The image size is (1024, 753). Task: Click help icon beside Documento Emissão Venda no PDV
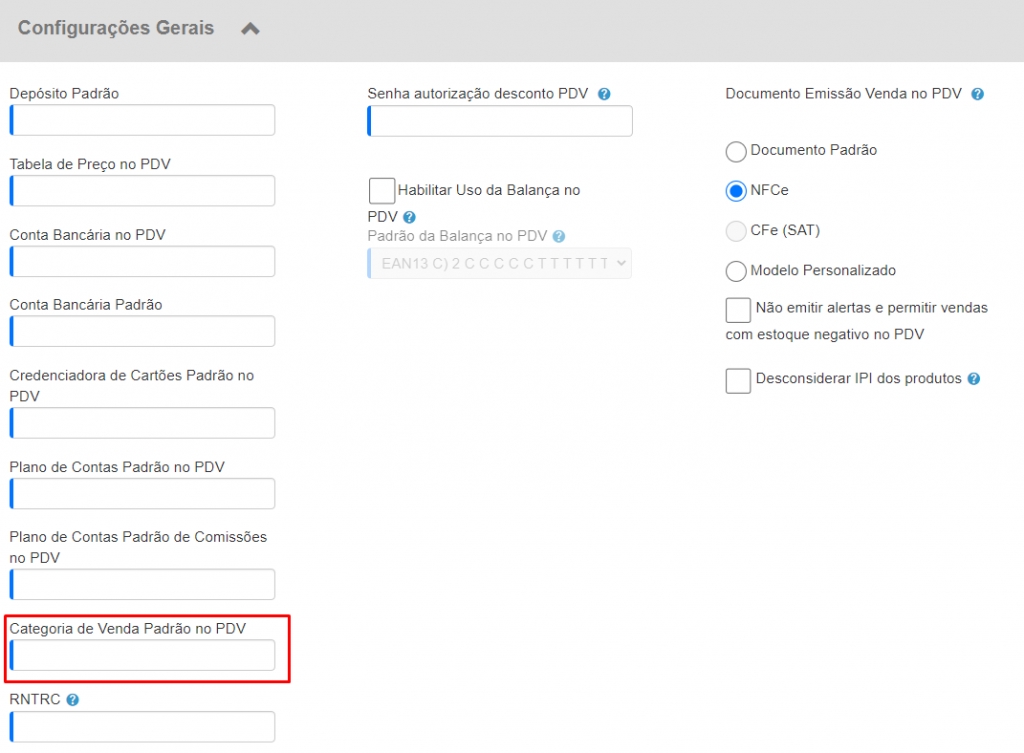tap(977, 94)
